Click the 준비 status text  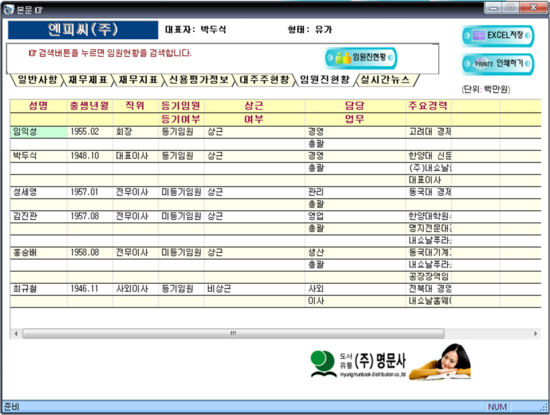pos(11,407)
